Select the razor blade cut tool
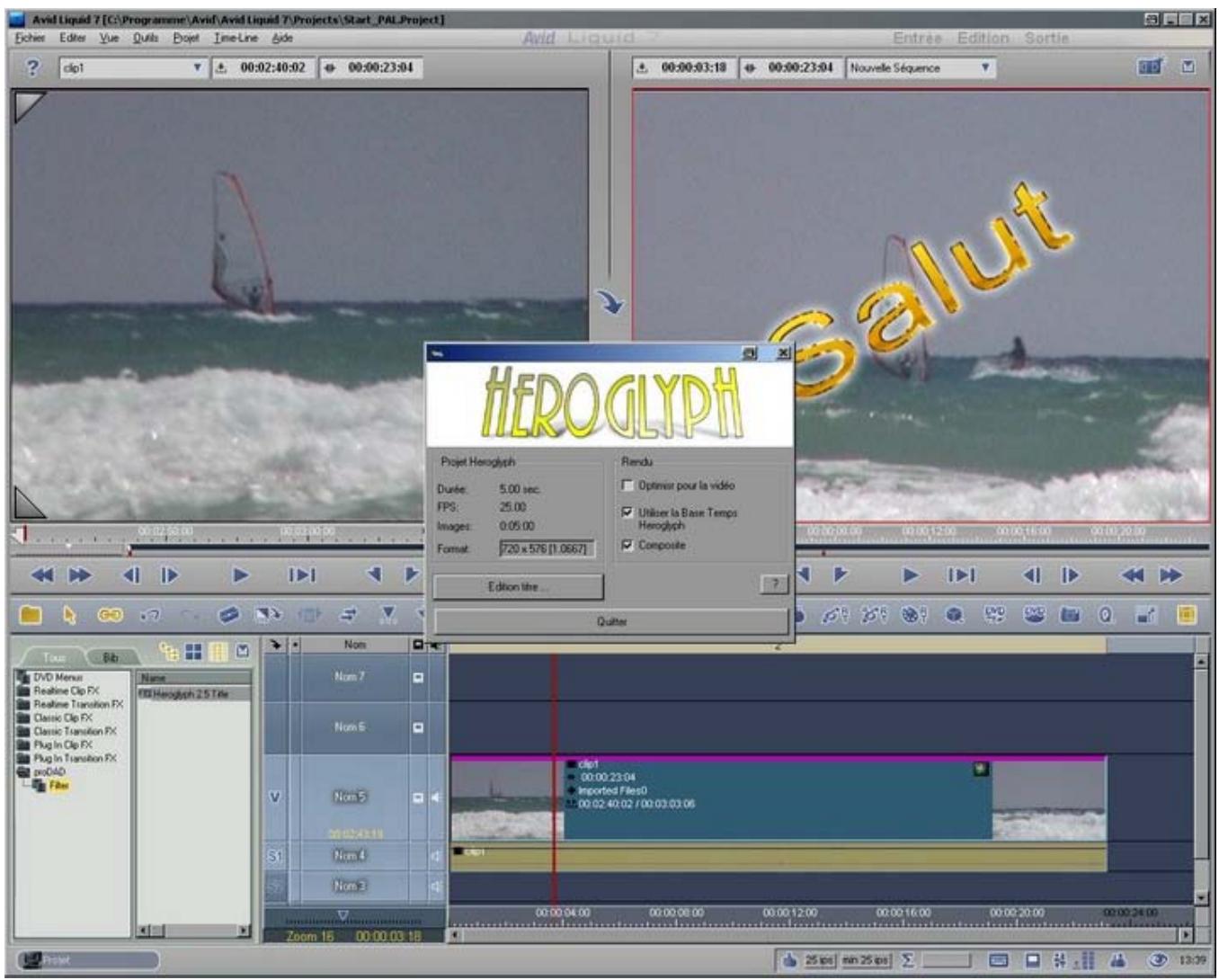 pyautogui.click(x=229, y=616)
